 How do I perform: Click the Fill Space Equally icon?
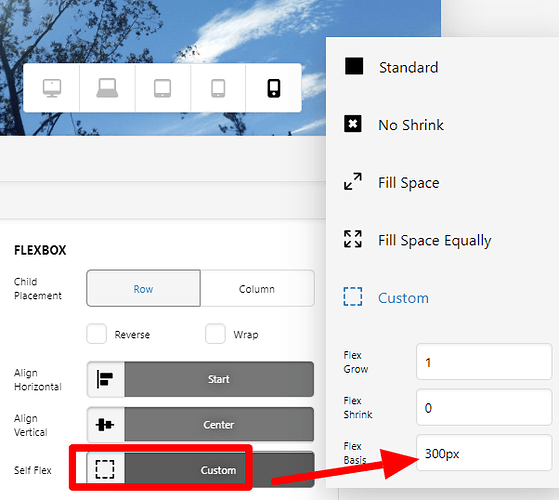coord(353,239)
